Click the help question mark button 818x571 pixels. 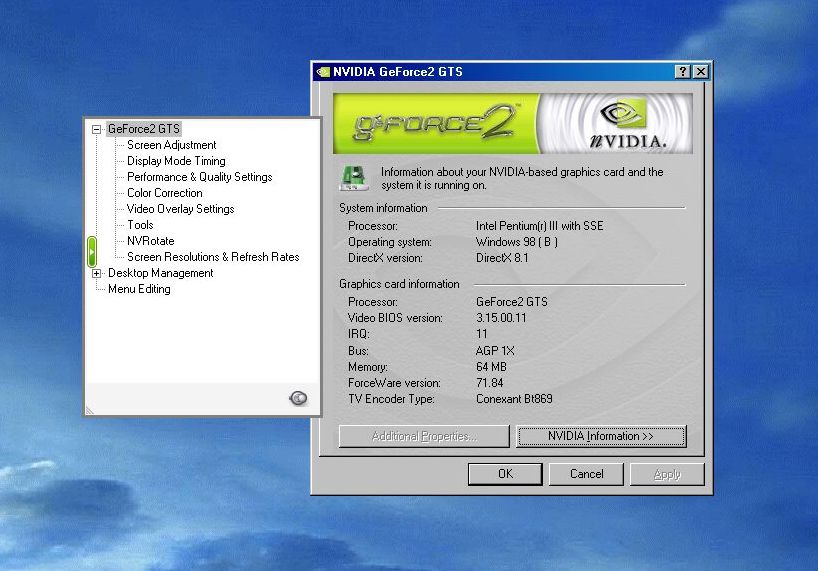[682, 72]
